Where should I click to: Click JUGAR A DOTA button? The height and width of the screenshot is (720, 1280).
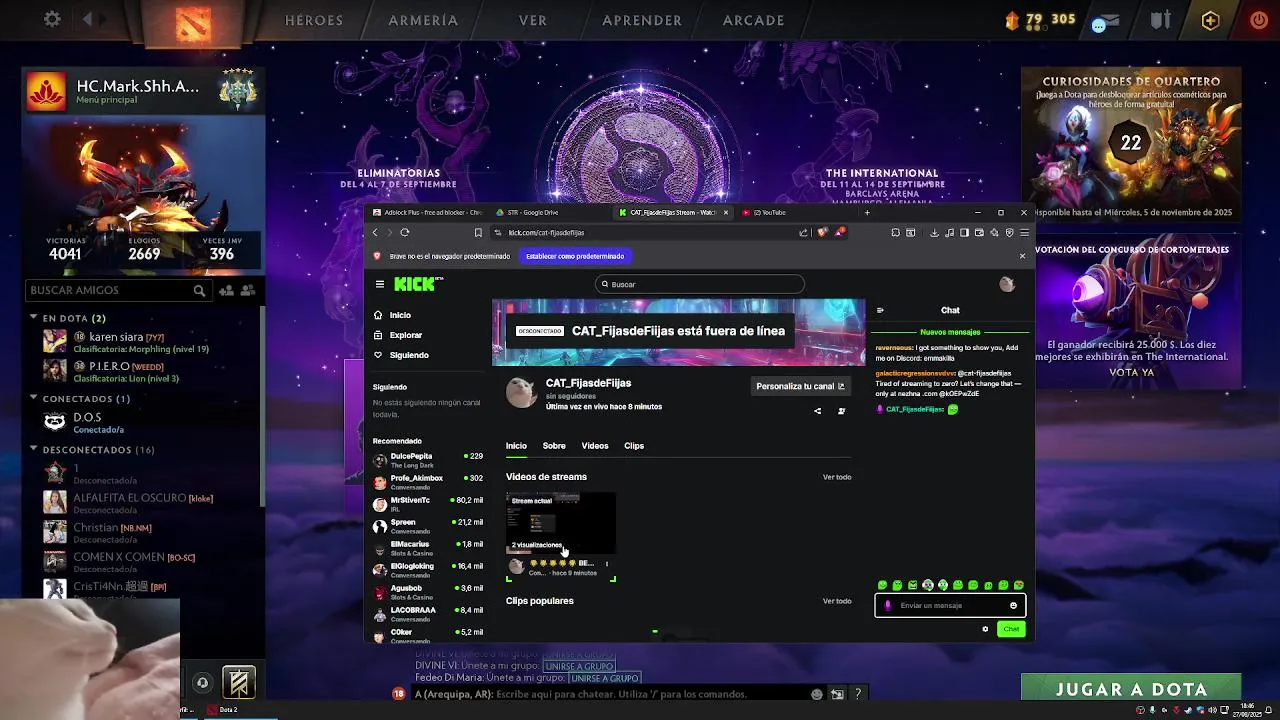pyautogui.click(x=1131, y=689)
